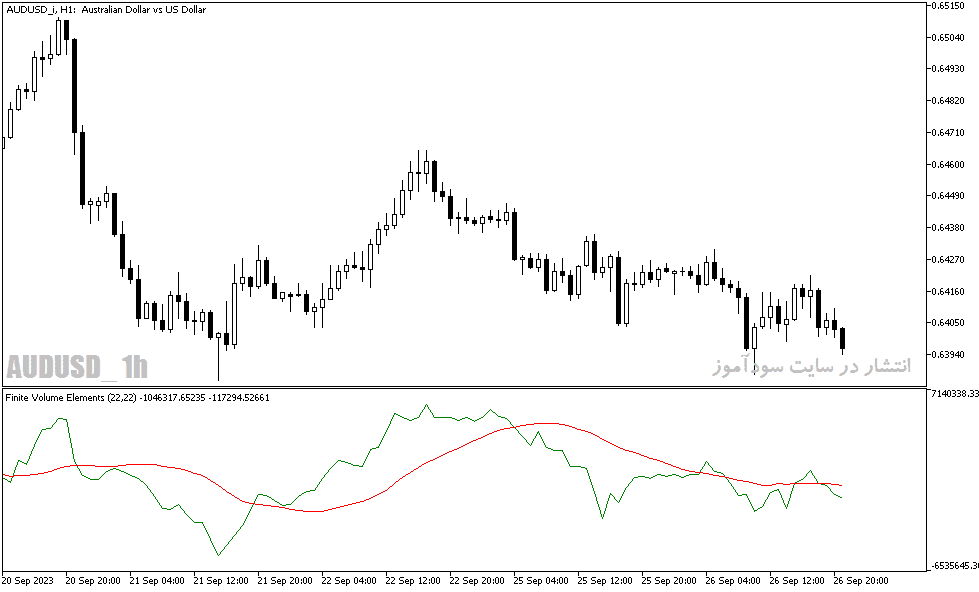Select the 22 Sep 12:00 time axis label
This screenshot has width=979, height=592.
(x=413, y=581)
